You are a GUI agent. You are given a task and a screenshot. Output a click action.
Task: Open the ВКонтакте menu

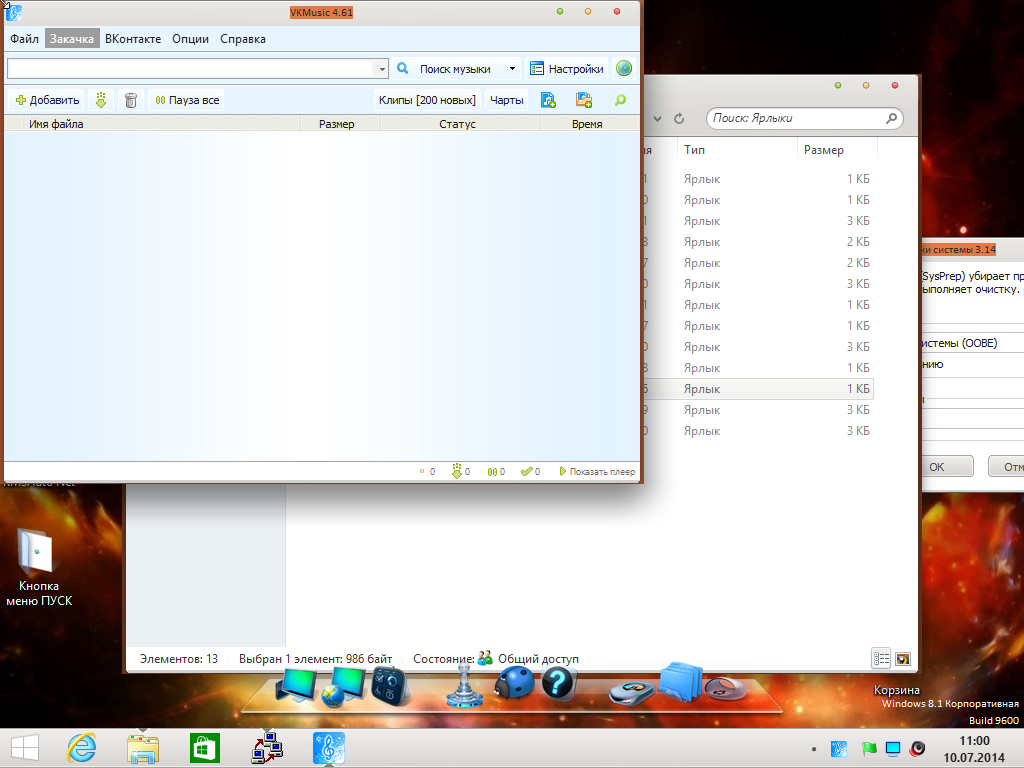tap(133, 39)
